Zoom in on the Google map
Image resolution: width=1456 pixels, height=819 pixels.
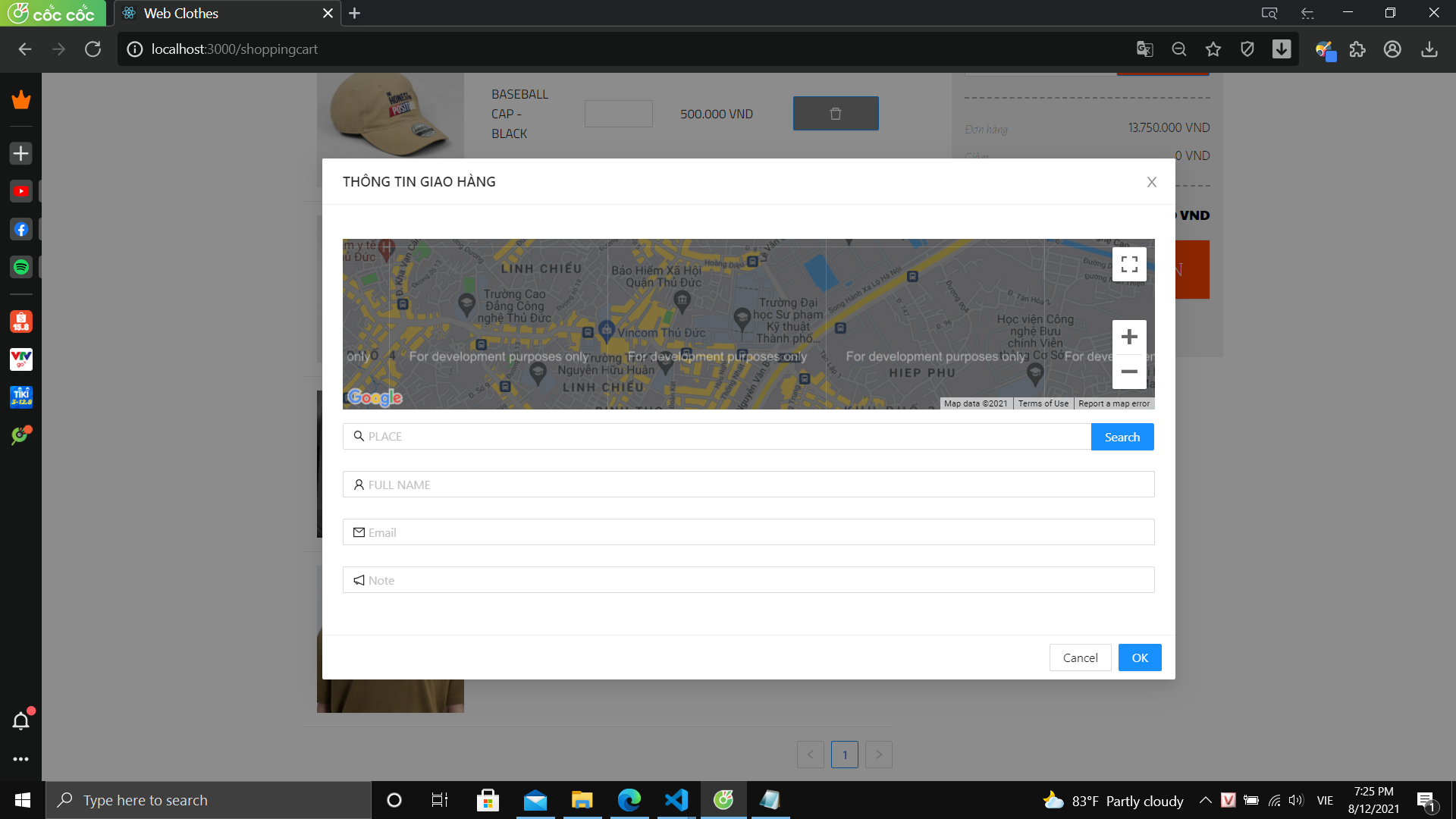point(1129,337)
